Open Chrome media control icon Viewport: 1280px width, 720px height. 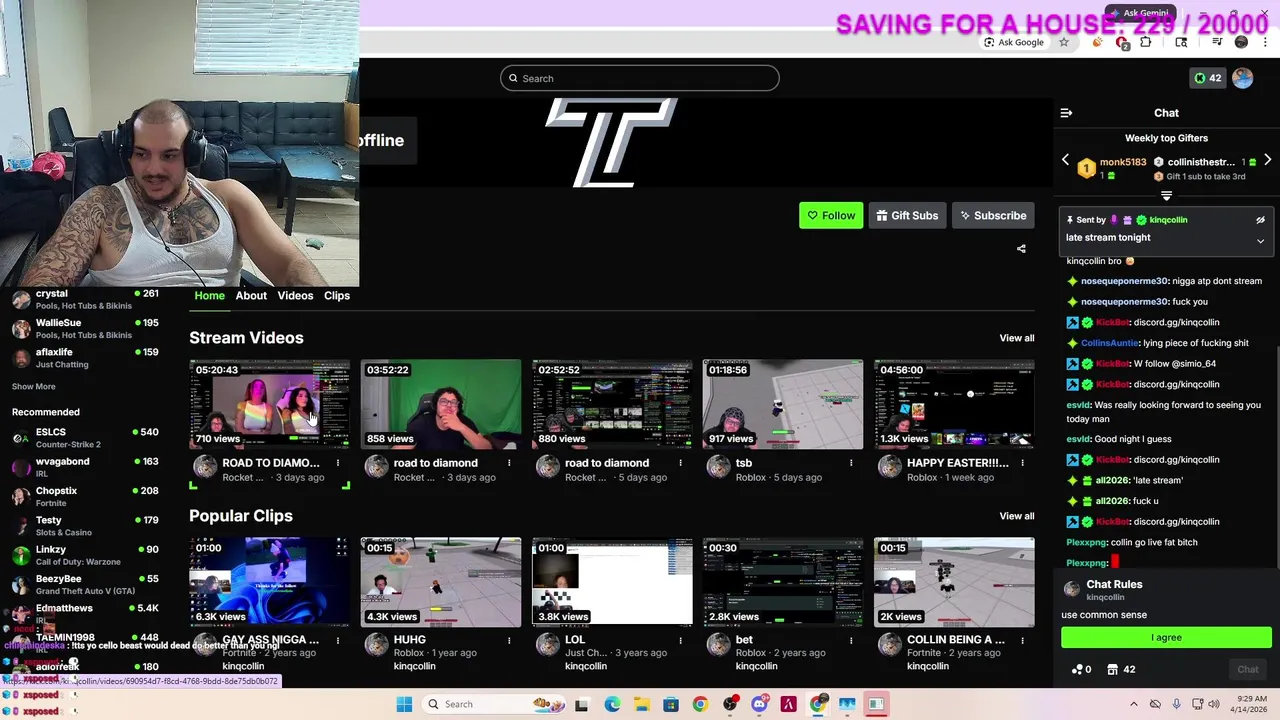coord(1217,42)
